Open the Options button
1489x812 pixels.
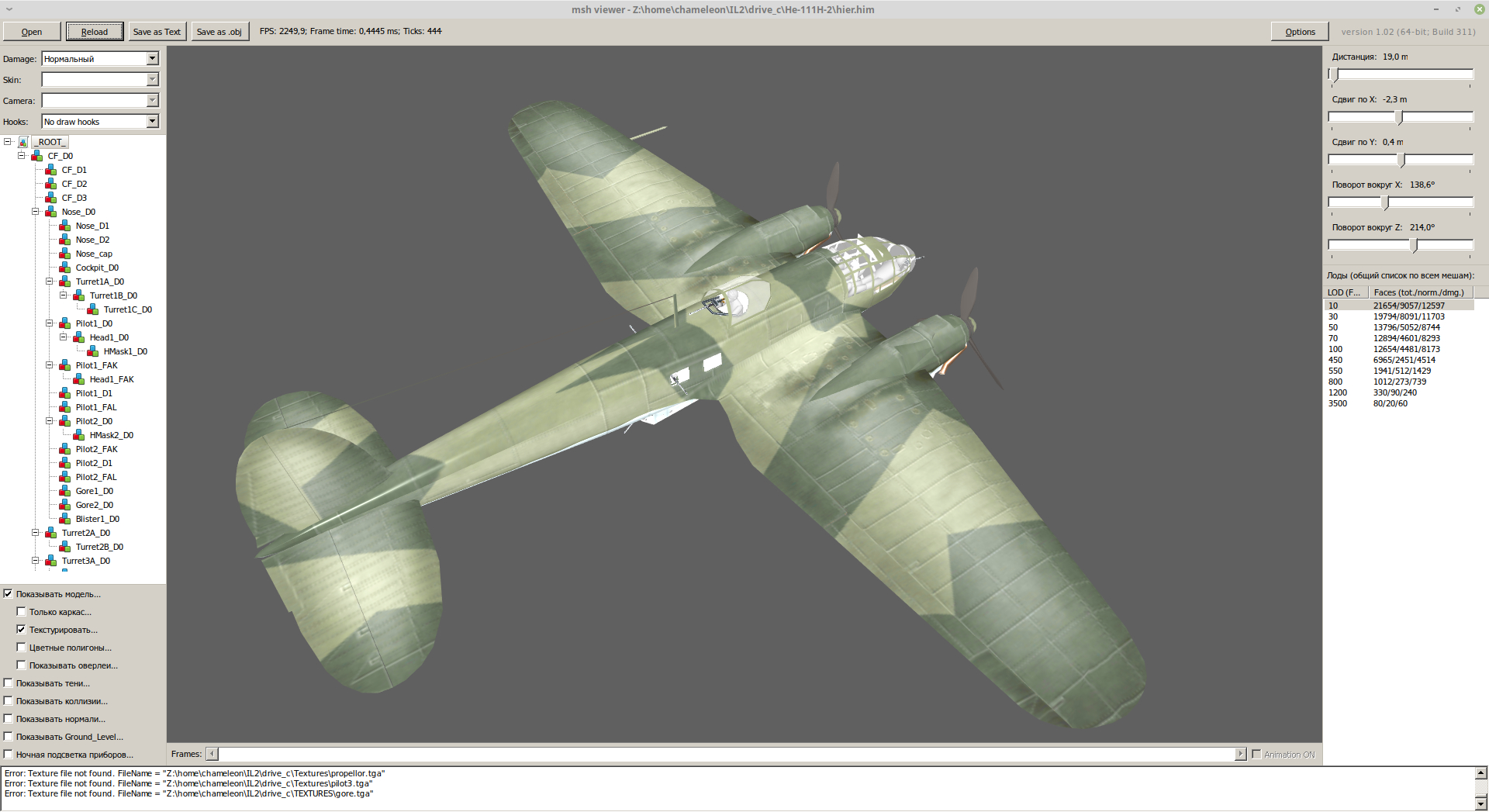coord(1300,32)
